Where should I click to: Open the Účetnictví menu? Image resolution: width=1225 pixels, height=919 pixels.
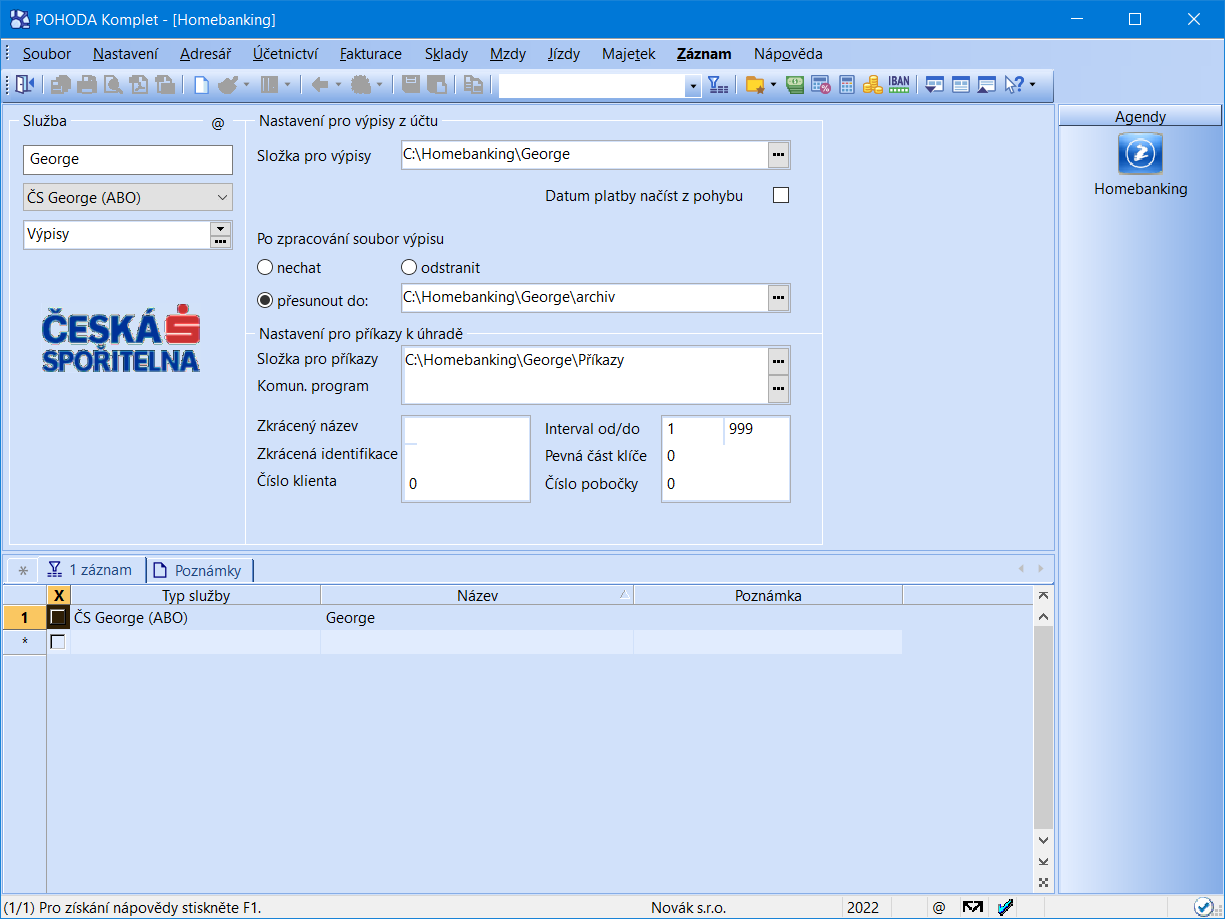click(285, 54)
